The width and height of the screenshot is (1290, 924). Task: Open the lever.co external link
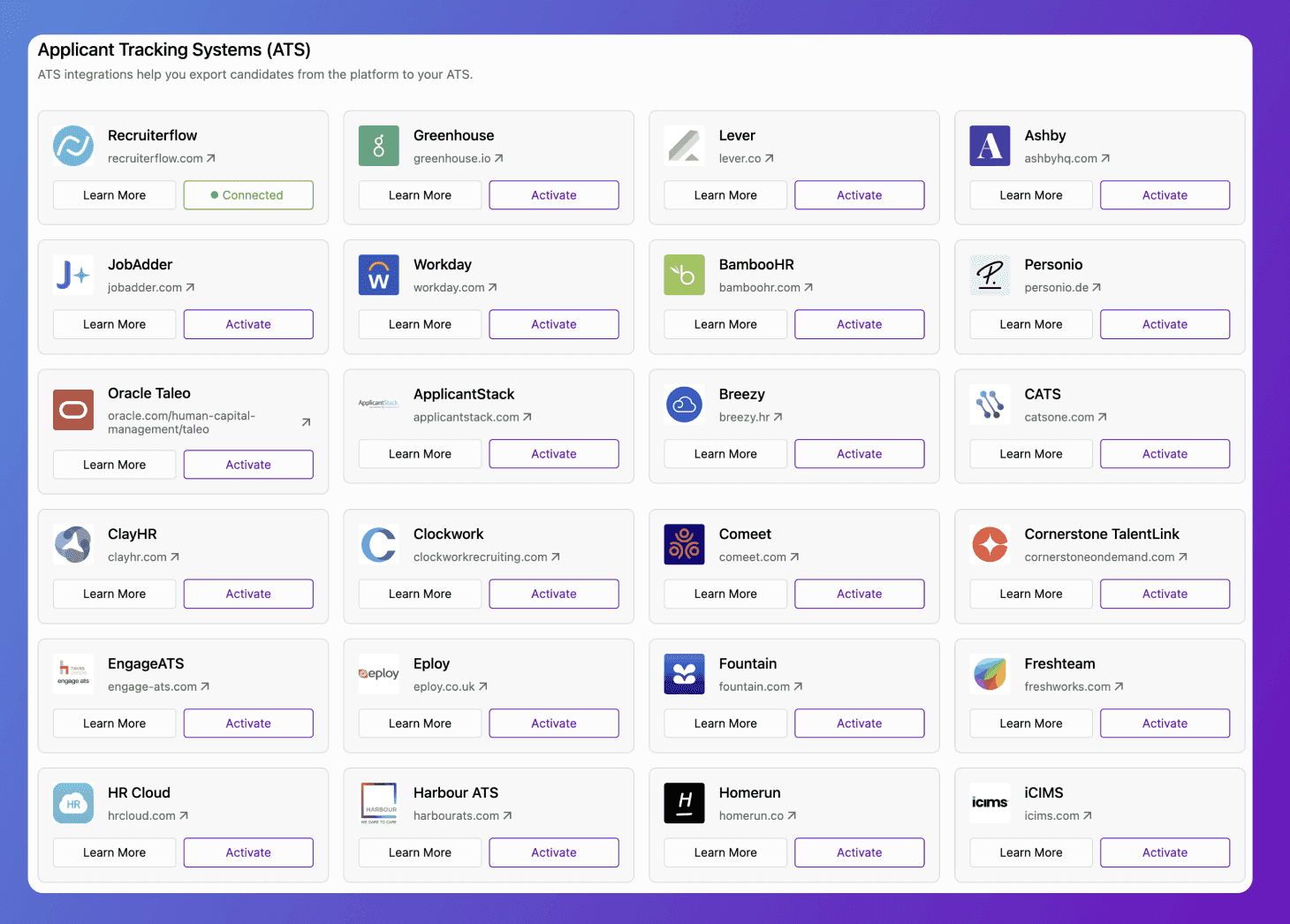(747, 158)
